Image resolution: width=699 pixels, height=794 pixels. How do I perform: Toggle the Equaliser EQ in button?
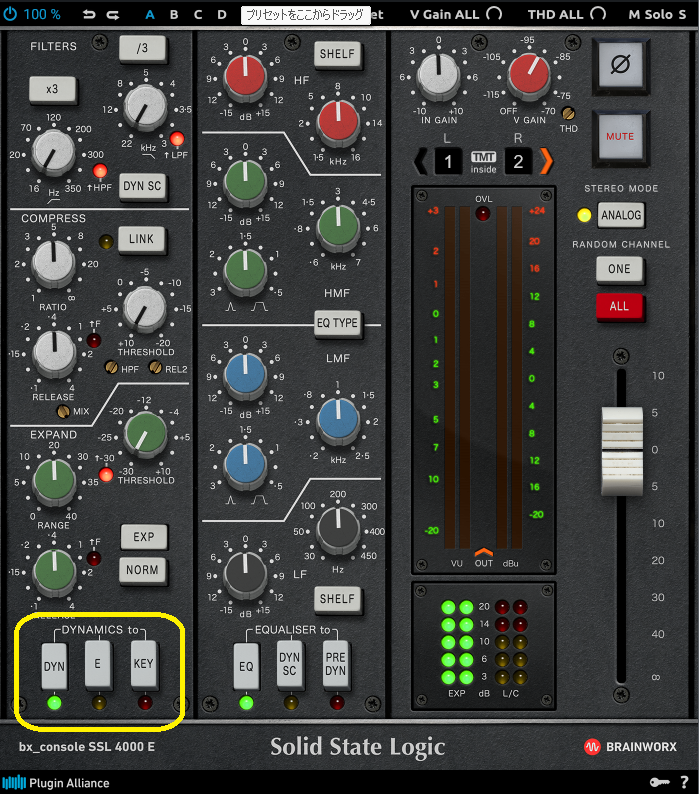(246, 666)
